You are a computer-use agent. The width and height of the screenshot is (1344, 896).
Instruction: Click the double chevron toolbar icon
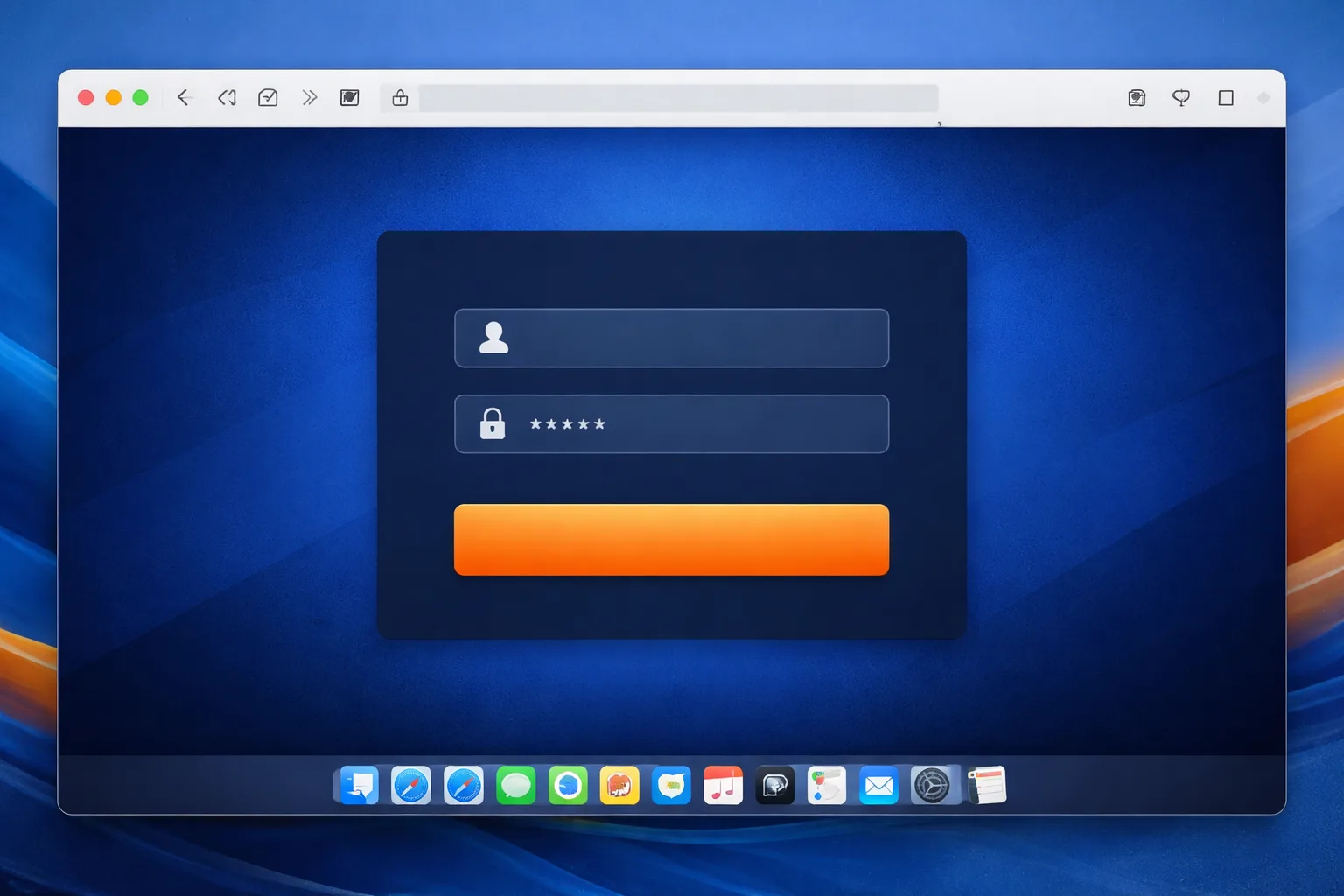tap(309, 97)
